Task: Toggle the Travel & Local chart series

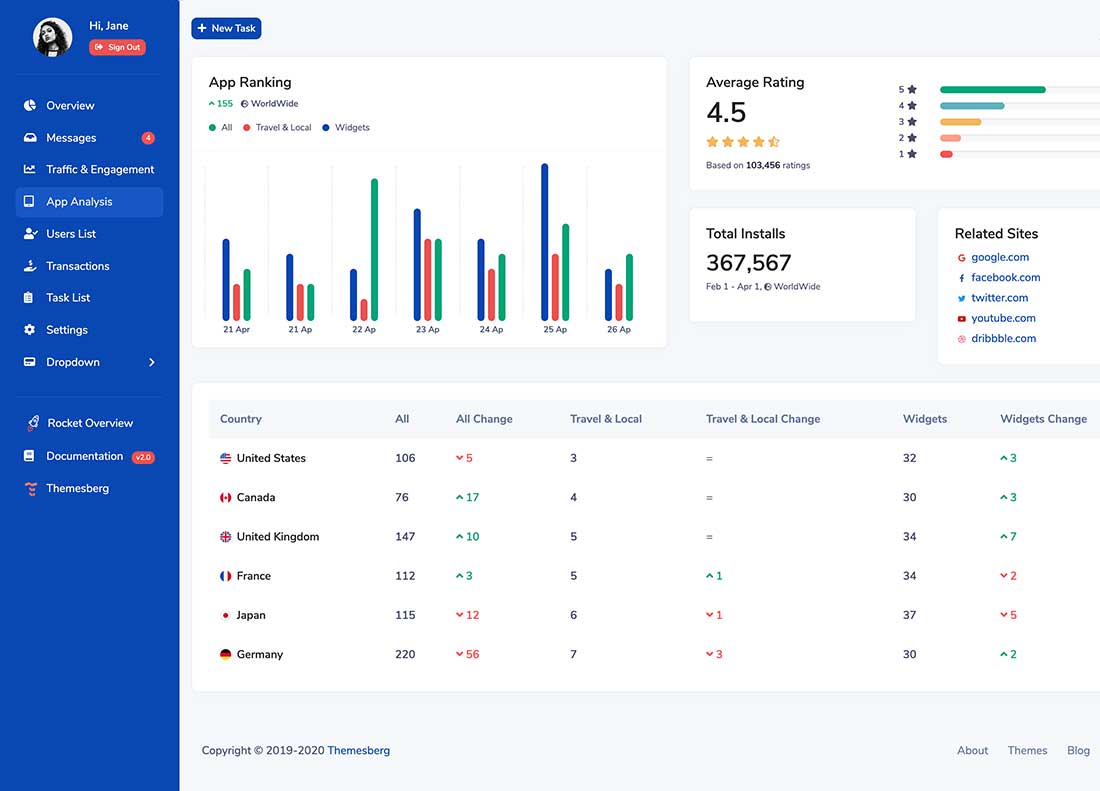Action: 277,127
